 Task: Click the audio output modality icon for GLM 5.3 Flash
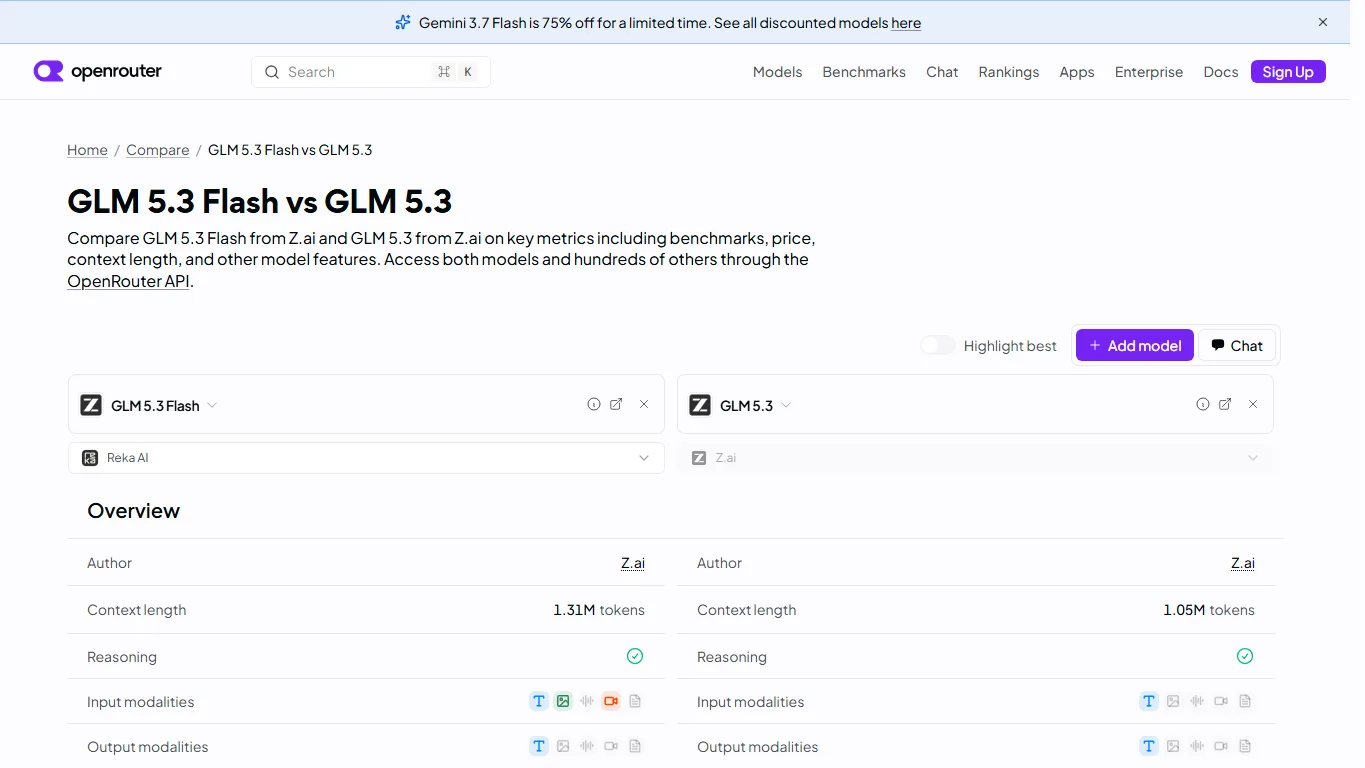[587, 746]
